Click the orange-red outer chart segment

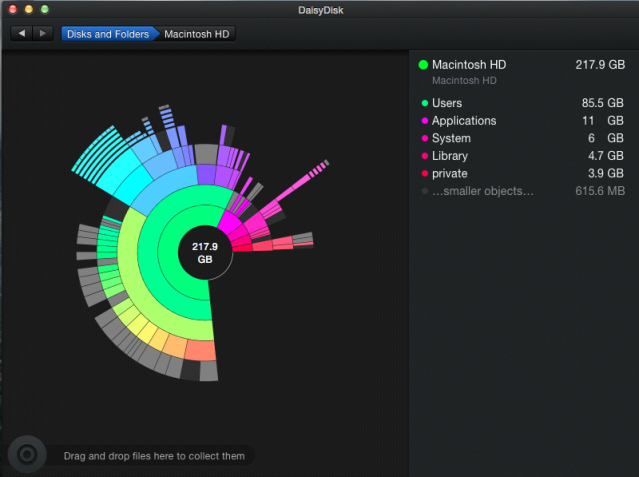[x=201, y=350]
